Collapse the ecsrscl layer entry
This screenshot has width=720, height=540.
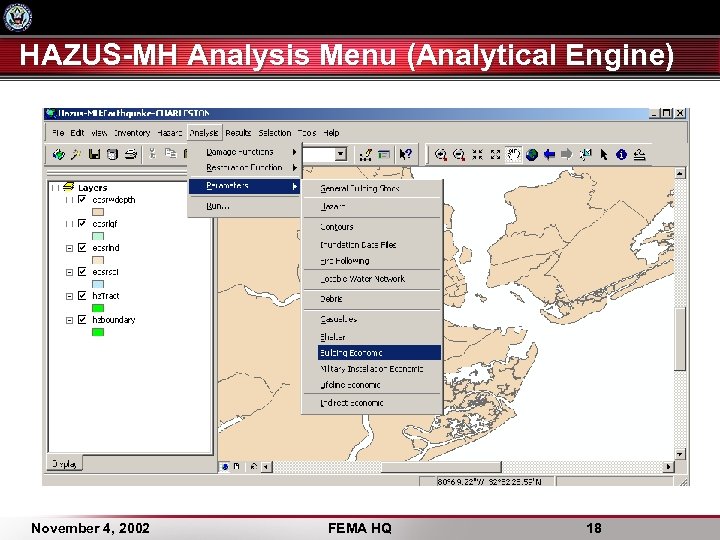click(x=69, y=272)
